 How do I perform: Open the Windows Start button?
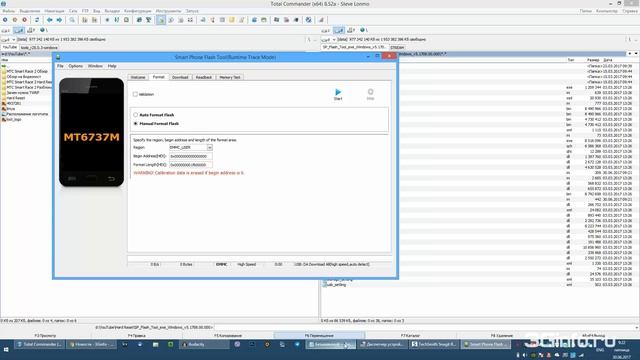pyautogui.click(x=6, y=350)
